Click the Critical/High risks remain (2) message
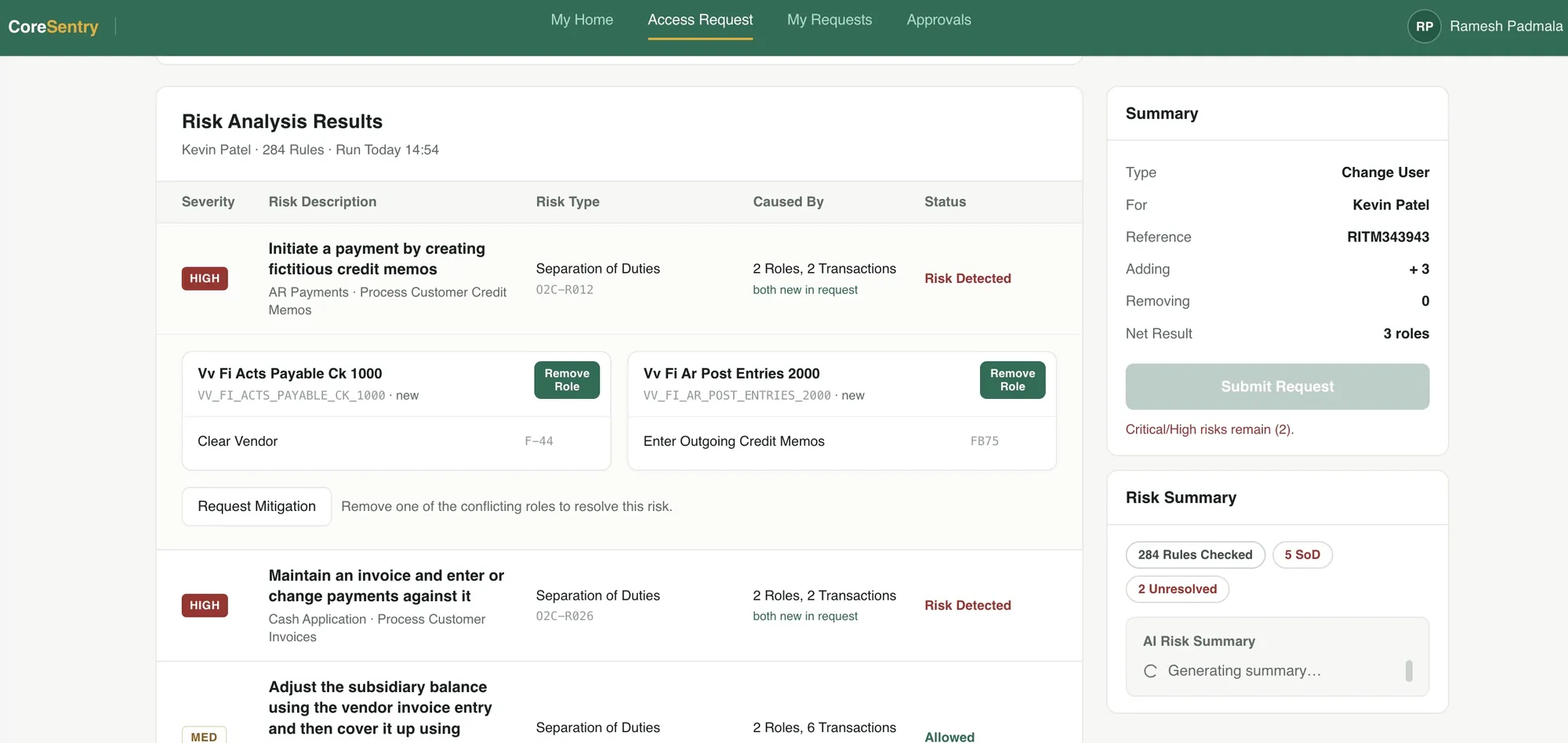 [1209, 429]
